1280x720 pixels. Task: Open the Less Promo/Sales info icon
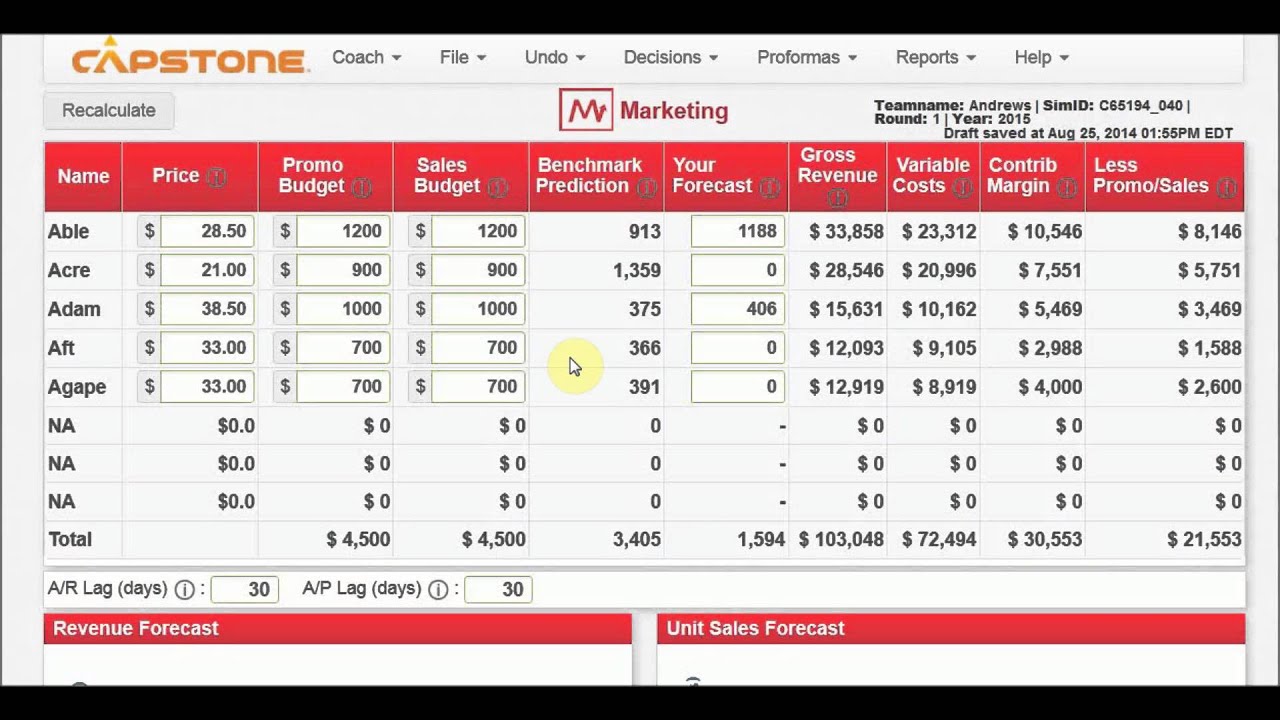[1226, 187]
